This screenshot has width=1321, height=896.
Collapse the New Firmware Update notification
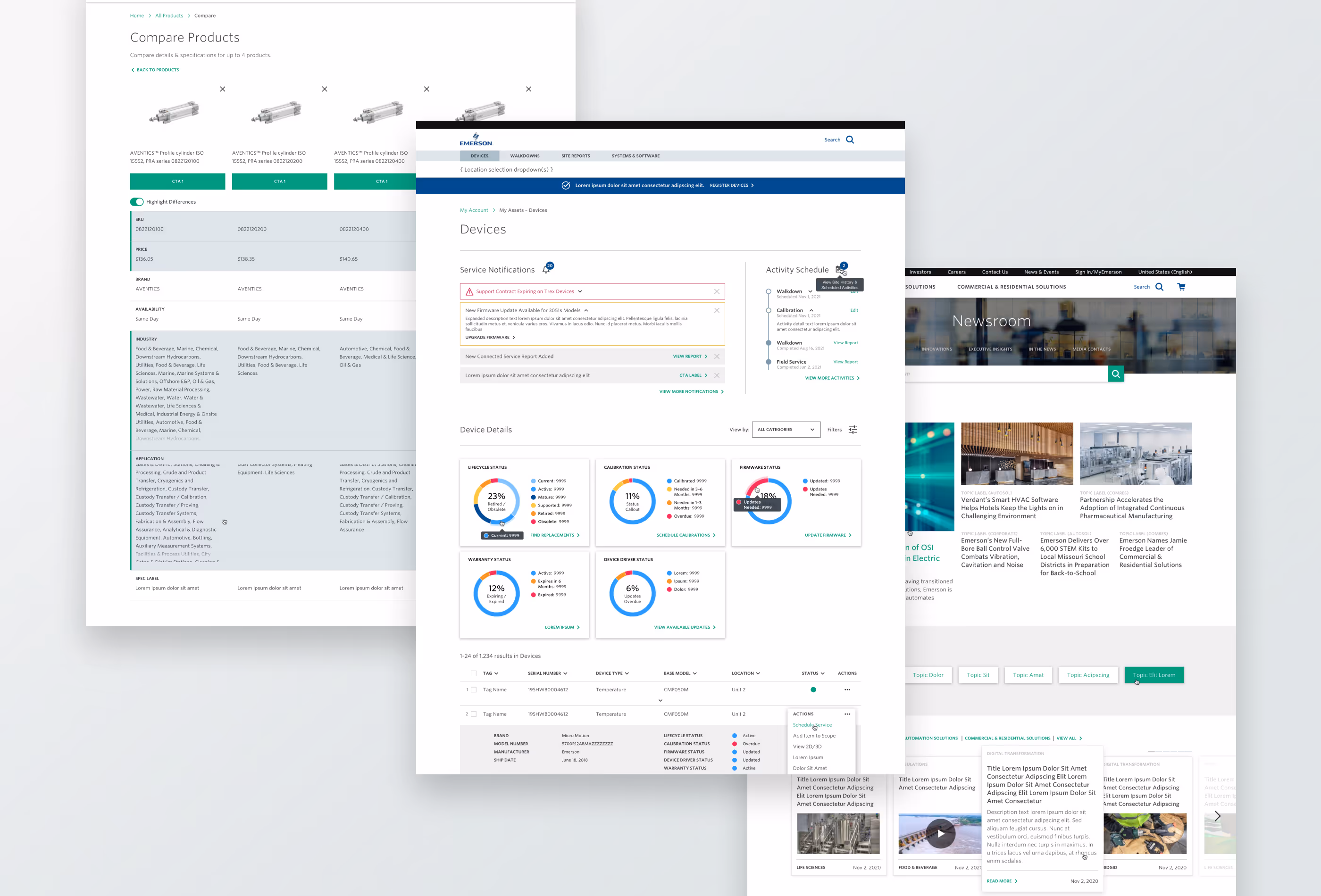click(x=586, y=310)
